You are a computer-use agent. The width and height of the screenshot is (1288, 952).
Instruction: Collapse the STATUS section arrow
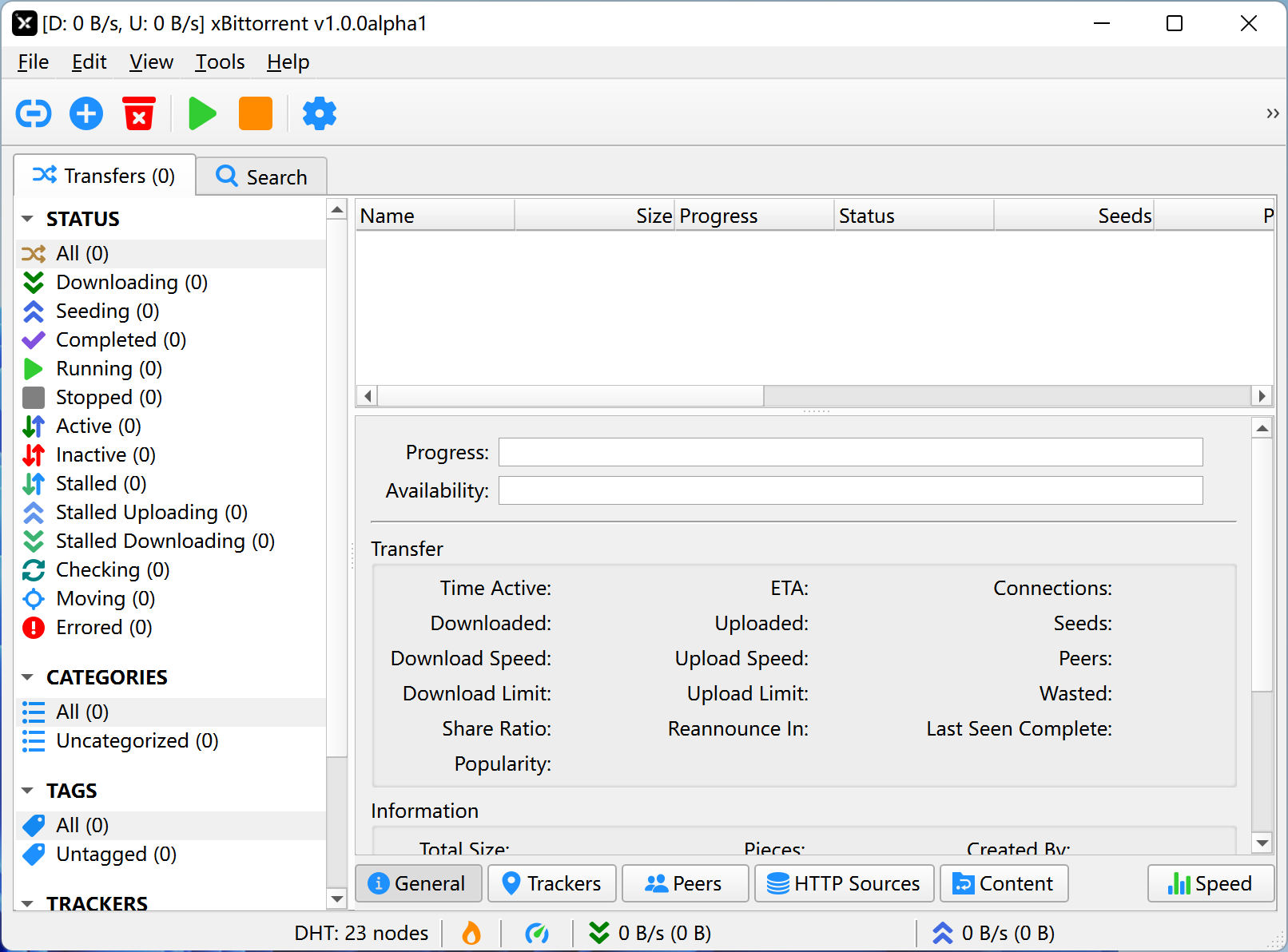pyautogui.click(x=28, y=219)
